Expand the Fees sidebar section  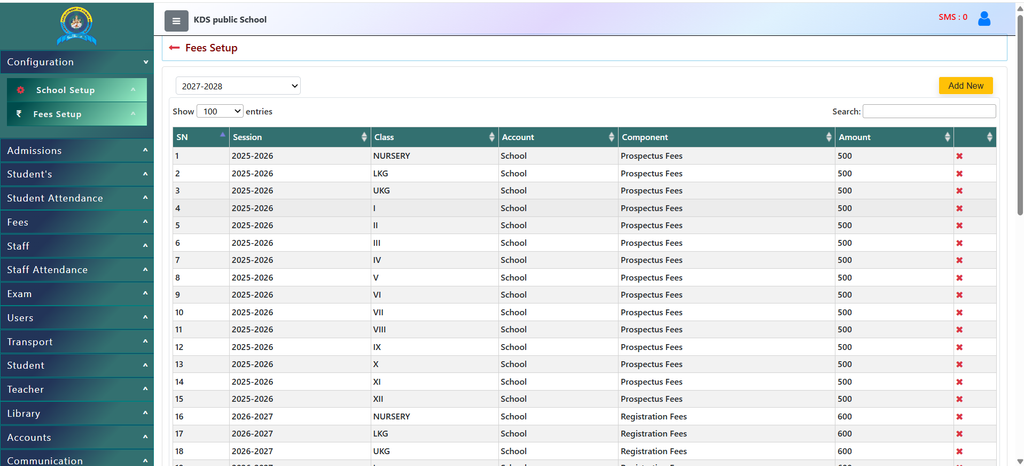coord(76,223)
